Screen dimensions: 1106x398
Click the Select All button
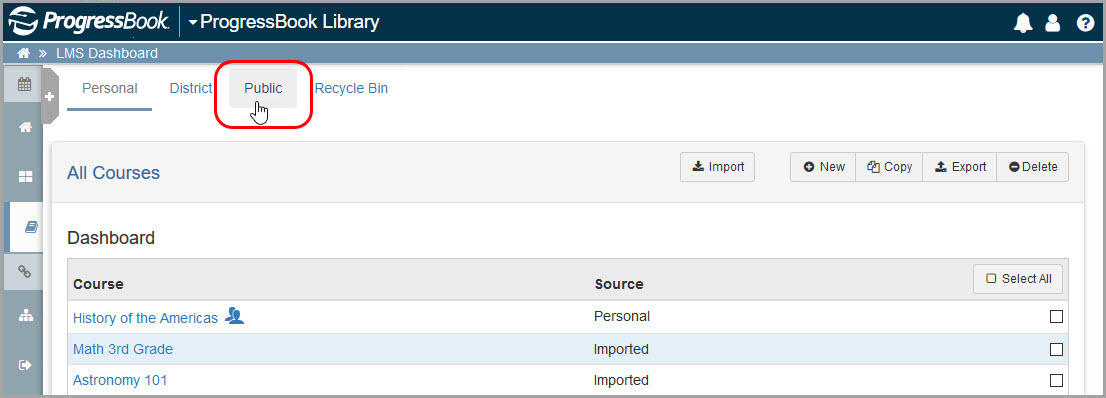point(1018,279)
